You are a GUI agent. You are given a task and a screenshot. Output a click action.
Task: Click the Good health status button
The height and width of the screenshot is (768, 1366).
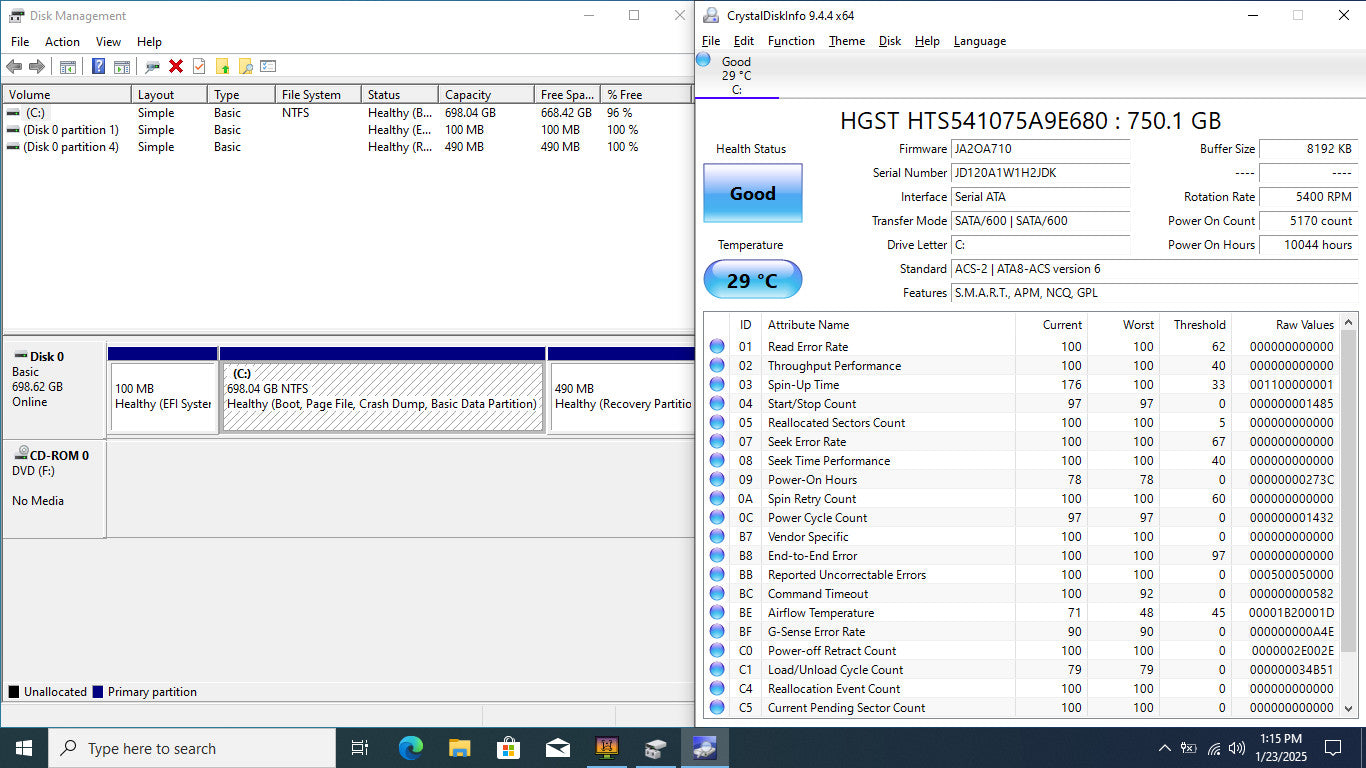pos(753,193)
